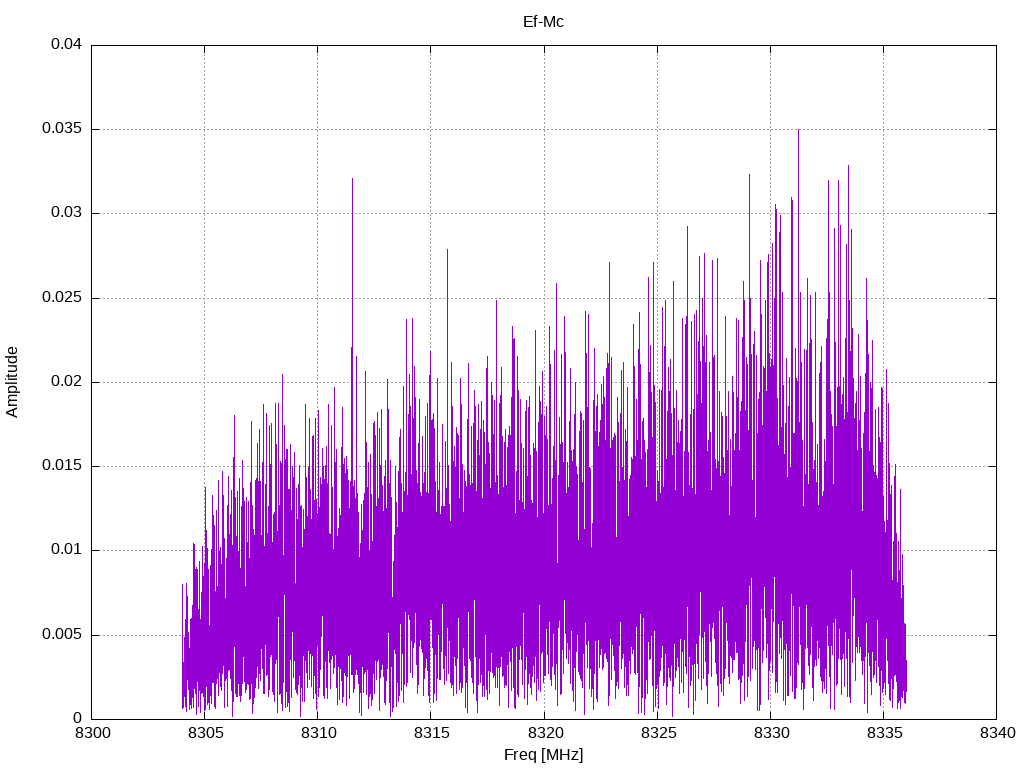Click the y-axis tick value 0.03
Screen dimensions: 1024x768
tap(67, 213)
